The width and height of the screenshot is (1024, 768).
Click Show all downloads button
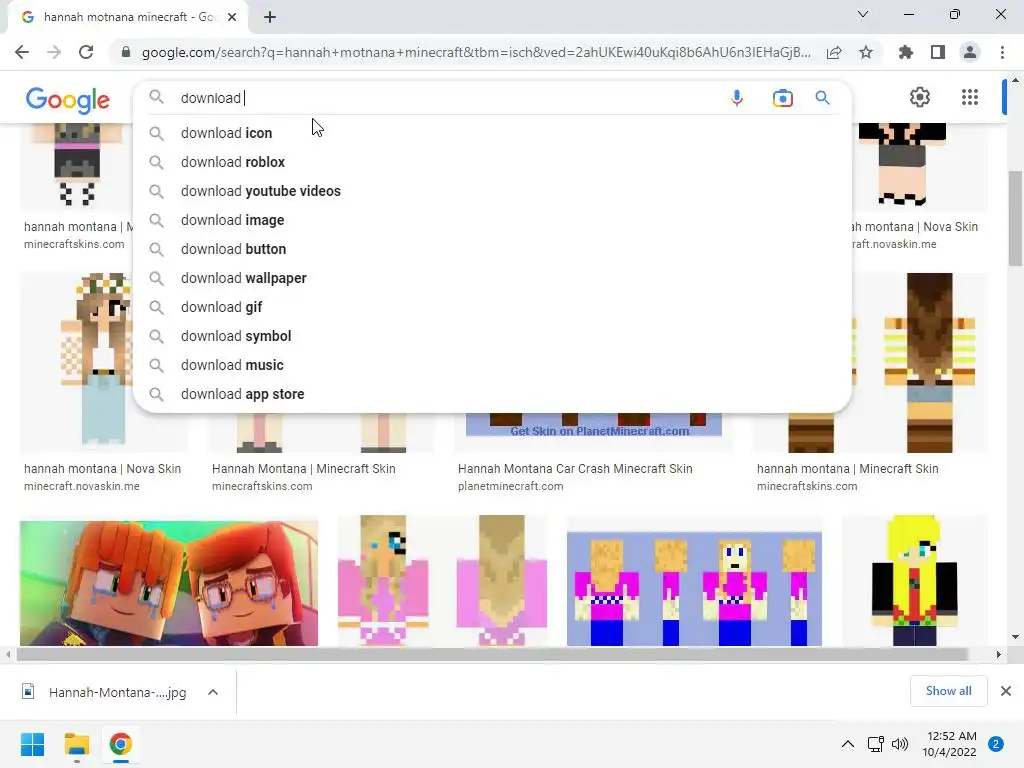(x=948, y=691)
